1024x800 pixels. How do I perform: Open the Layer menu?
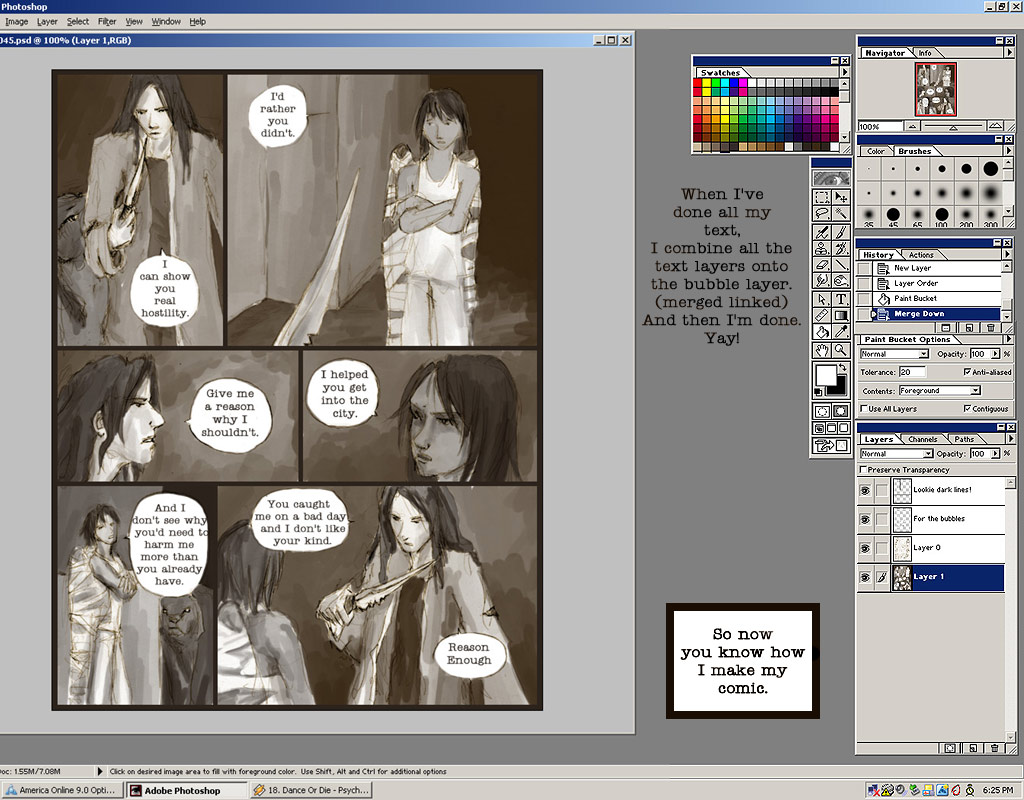(x=47, y=22)
